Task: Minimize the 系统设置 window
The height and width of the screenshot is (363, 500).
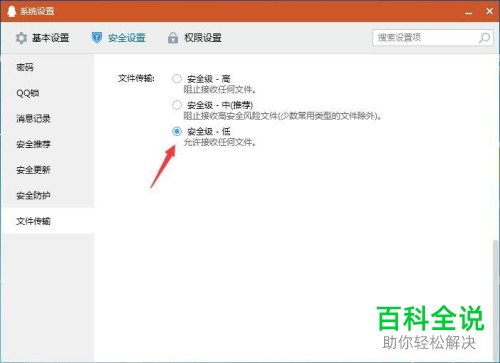Action: (x=469, y=12)
